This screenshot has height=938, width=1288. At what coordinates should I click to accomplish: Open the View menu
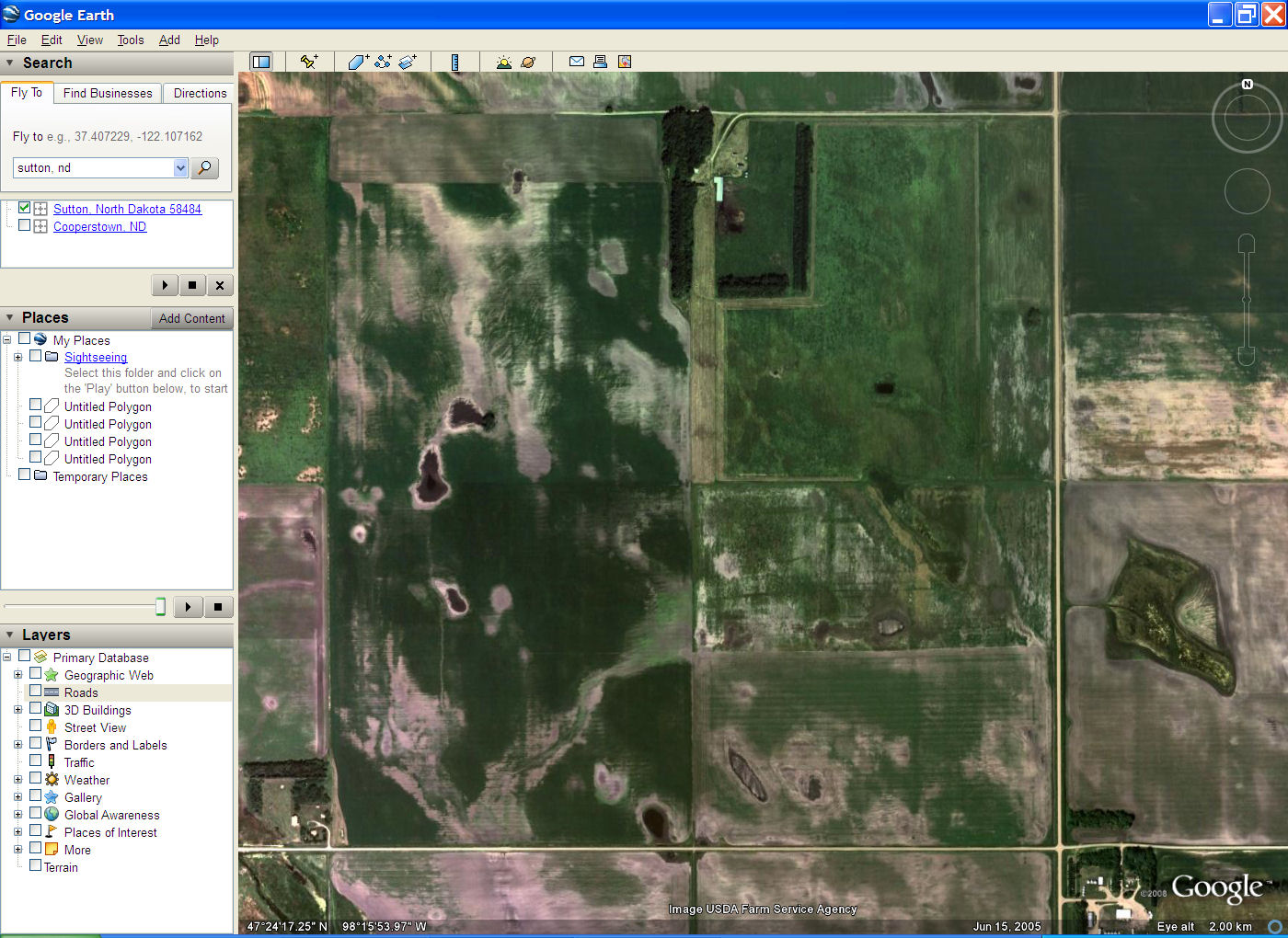click(90, 40)
